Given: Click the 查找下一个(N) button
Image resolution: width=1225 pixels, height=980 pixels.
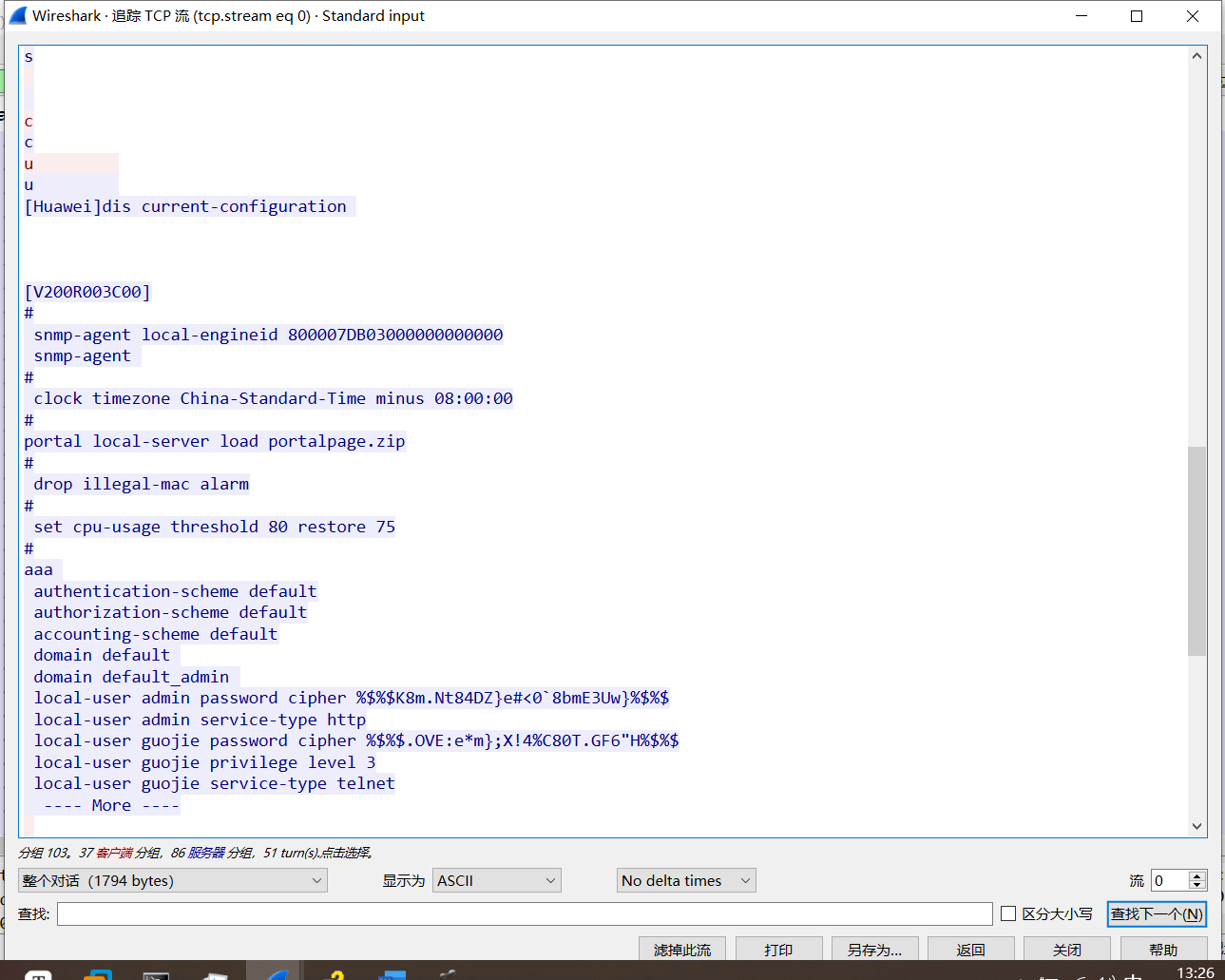Looking at the screenshot, I should 1157,913.
